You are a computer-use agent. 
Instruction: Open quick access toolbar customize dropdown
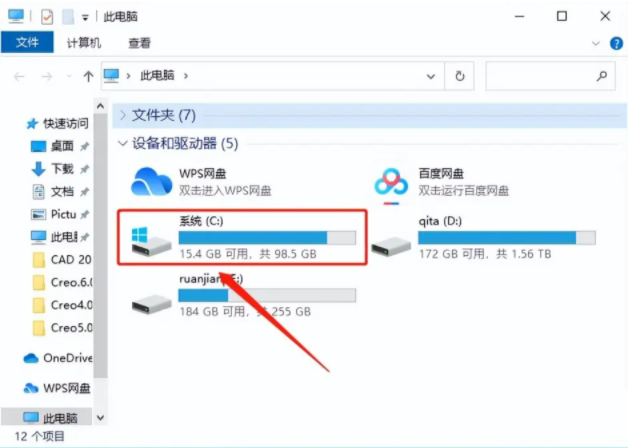pyautogui.click(x=85, y=18)
